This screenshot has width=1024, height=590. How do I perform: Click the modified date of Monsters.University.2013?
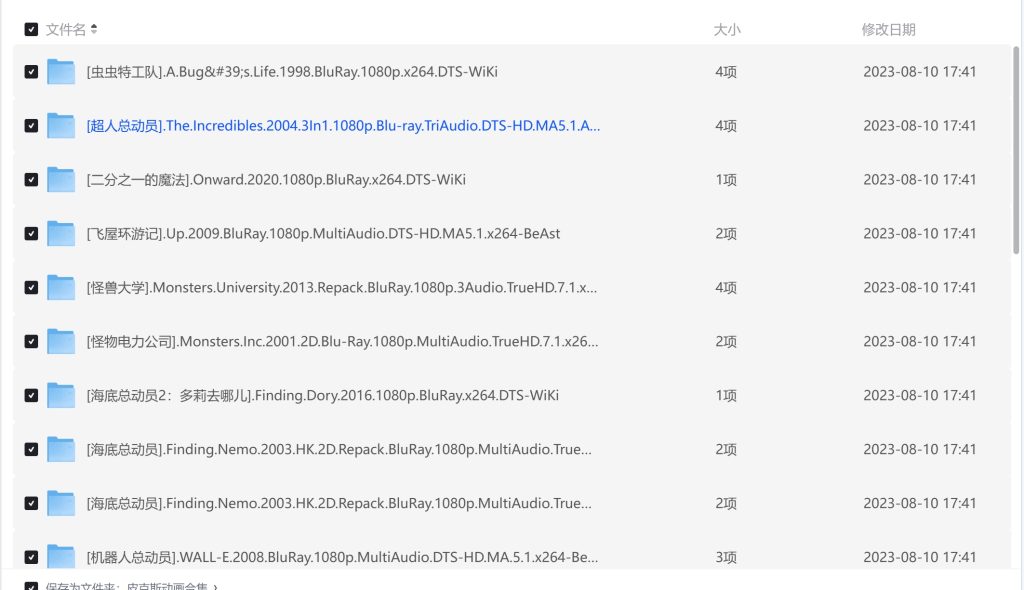[920, 287]
